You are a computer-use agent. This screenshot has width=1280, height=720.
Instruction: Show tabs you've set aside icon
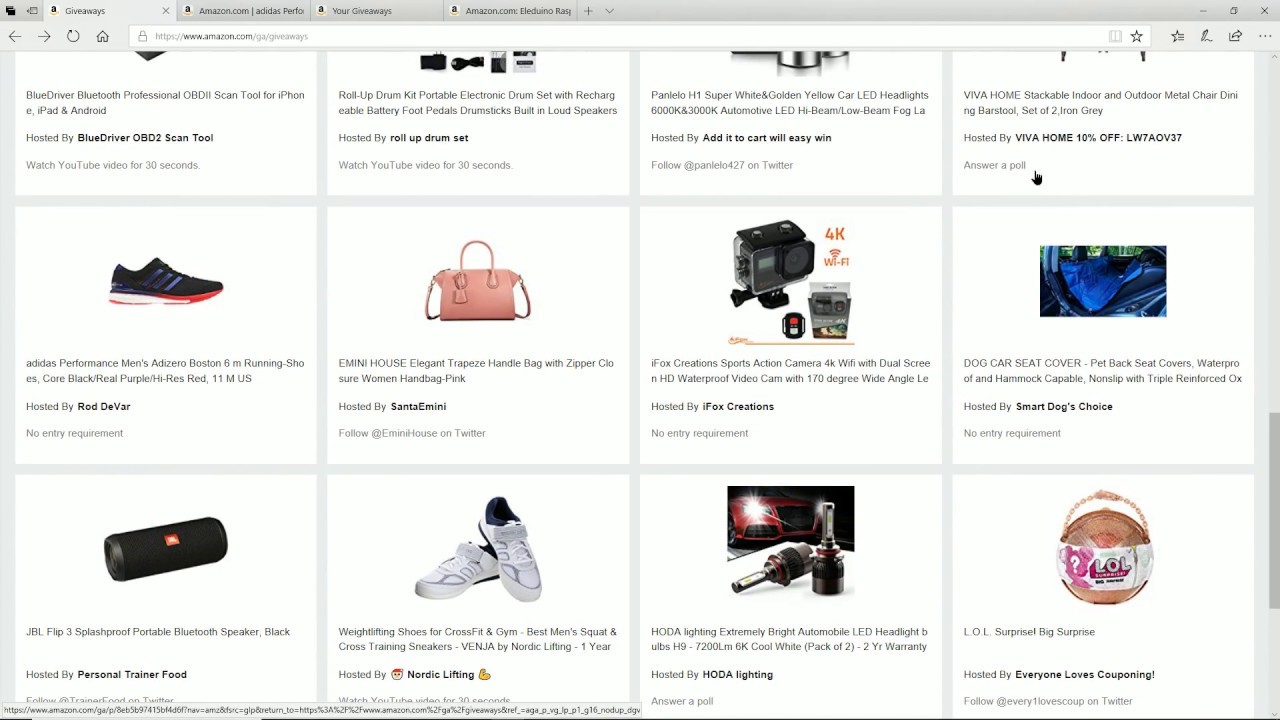pyautogui.click(x=11, y=11)
